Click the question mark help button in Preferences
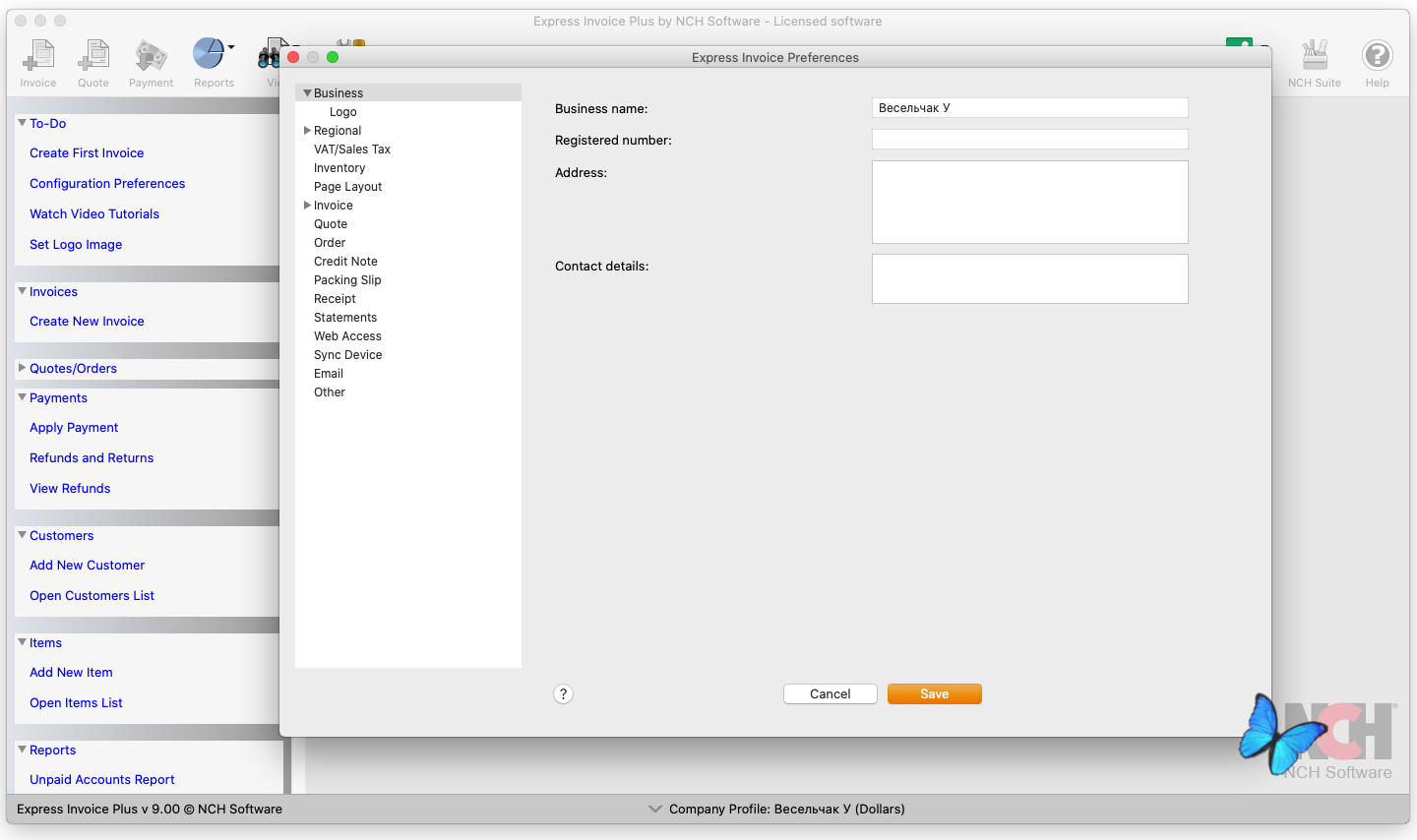Viewport: 1417px width, 840px height. [563, 694]
